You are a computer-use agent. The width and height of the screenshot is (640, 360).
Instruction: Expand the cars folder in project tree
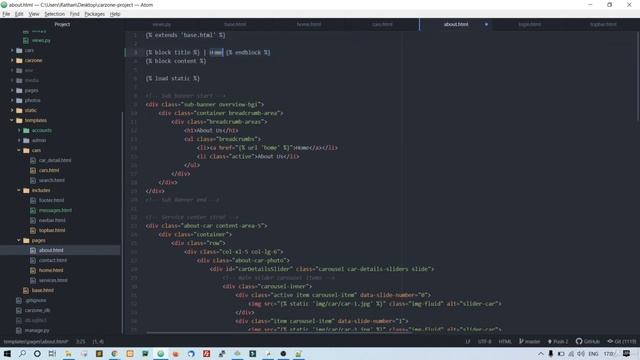coord(12,50)
